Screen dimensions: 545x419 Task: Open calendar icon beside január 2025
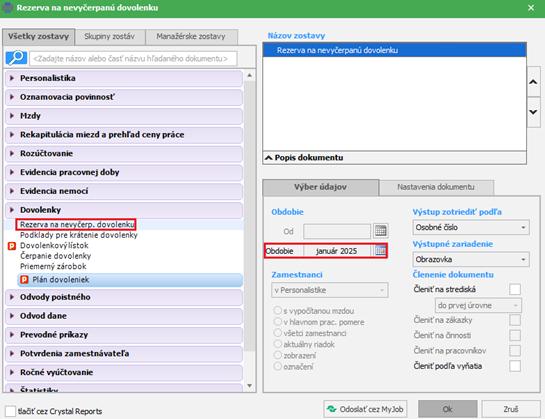click(381, 250)
